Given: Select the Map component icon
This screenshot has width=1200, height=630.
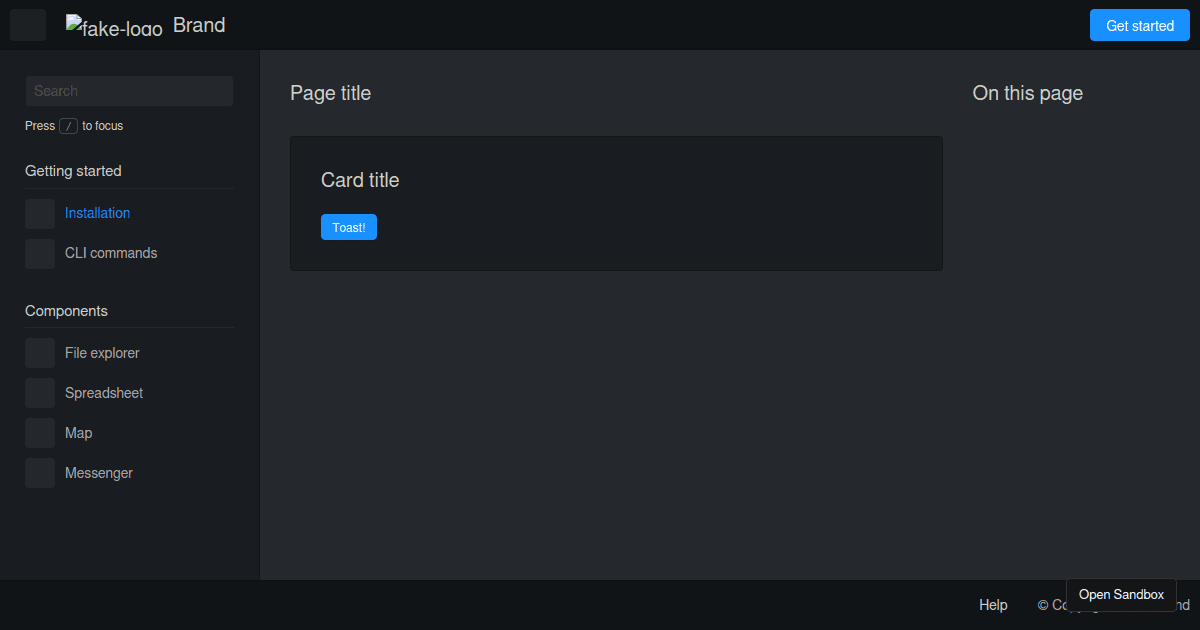Looking at the screenshot, I should pyautogui.click(x=39, y=432).
